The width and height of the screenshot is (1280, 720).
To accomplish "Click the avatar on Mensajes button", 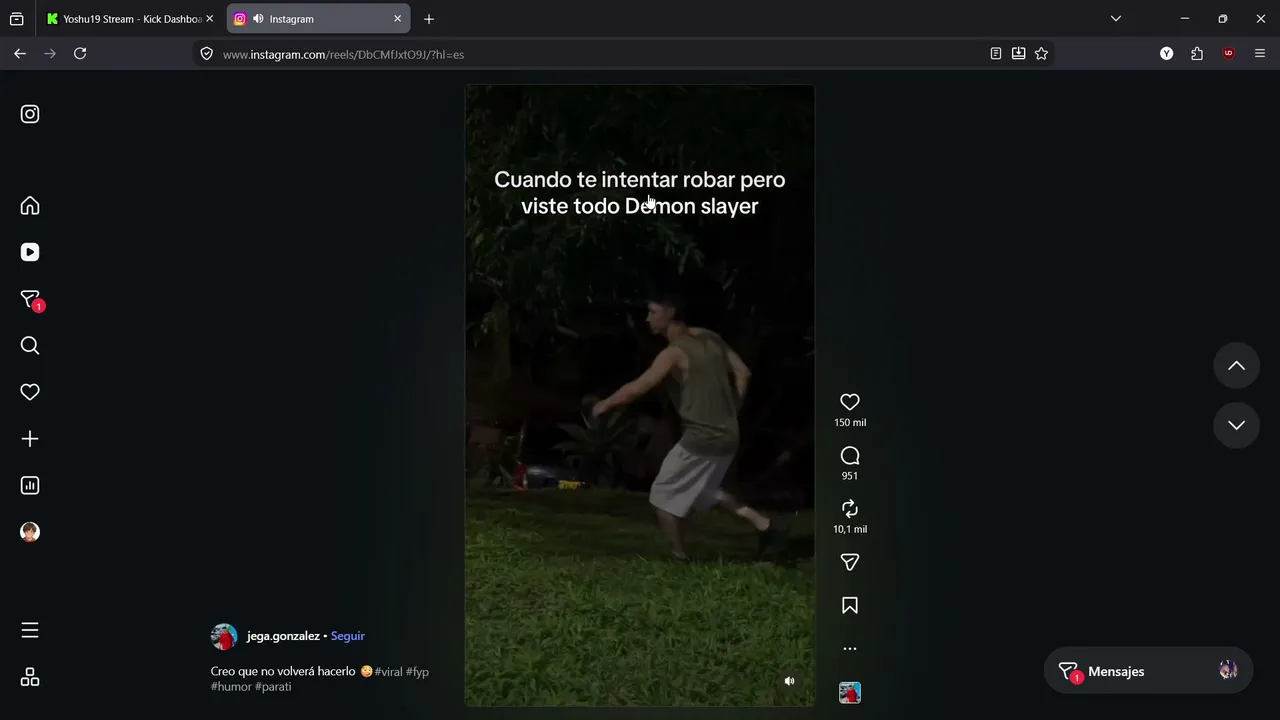I will pos(1228,671).
